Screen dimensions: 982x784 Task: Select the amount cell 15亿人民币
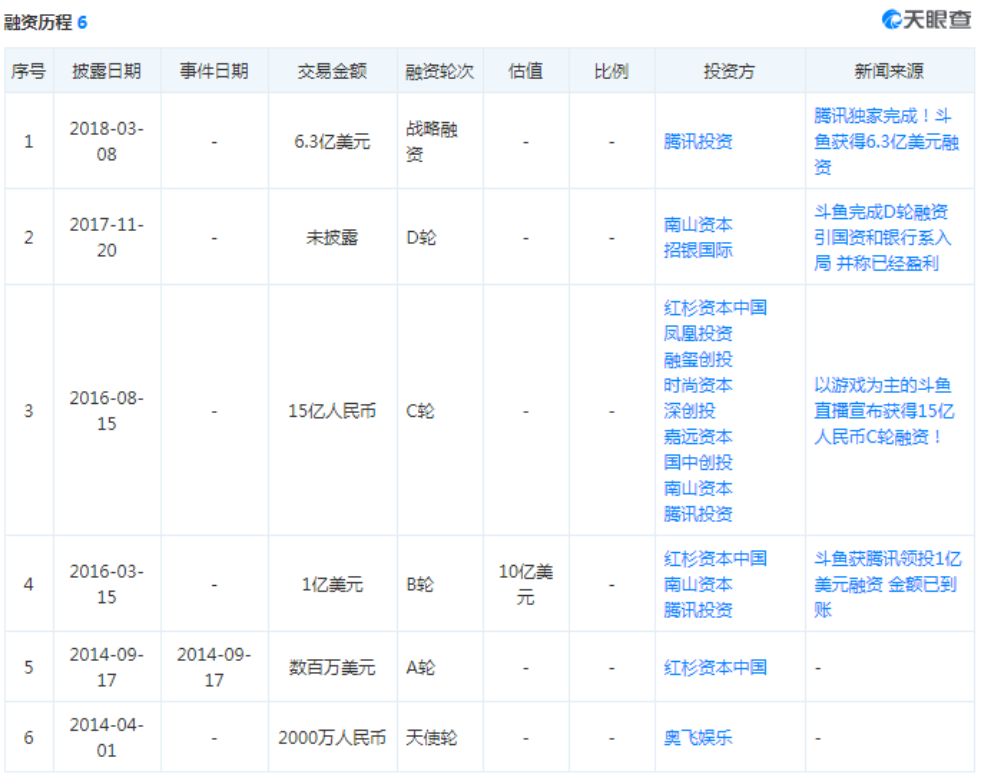click(332, 411)
